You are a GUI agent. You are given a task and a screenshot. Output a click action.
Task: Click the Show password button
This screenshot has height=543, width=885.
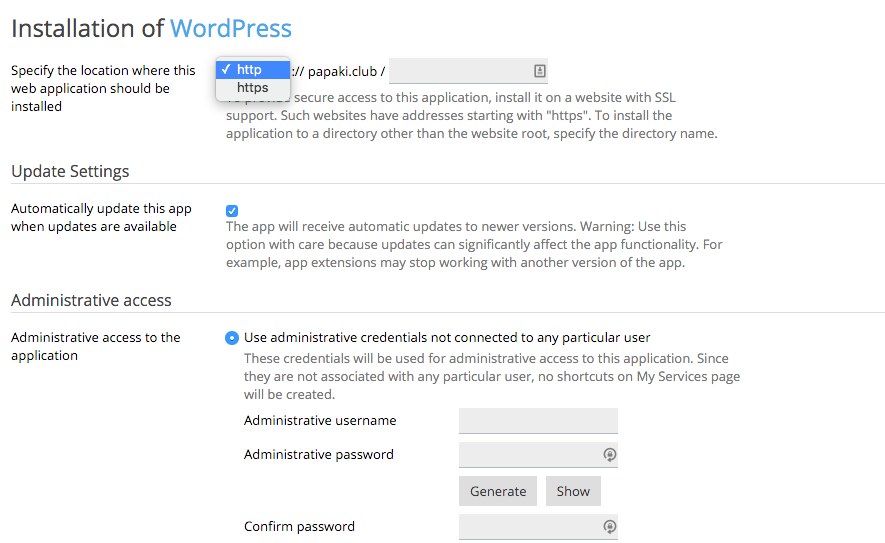coord(573,491)
